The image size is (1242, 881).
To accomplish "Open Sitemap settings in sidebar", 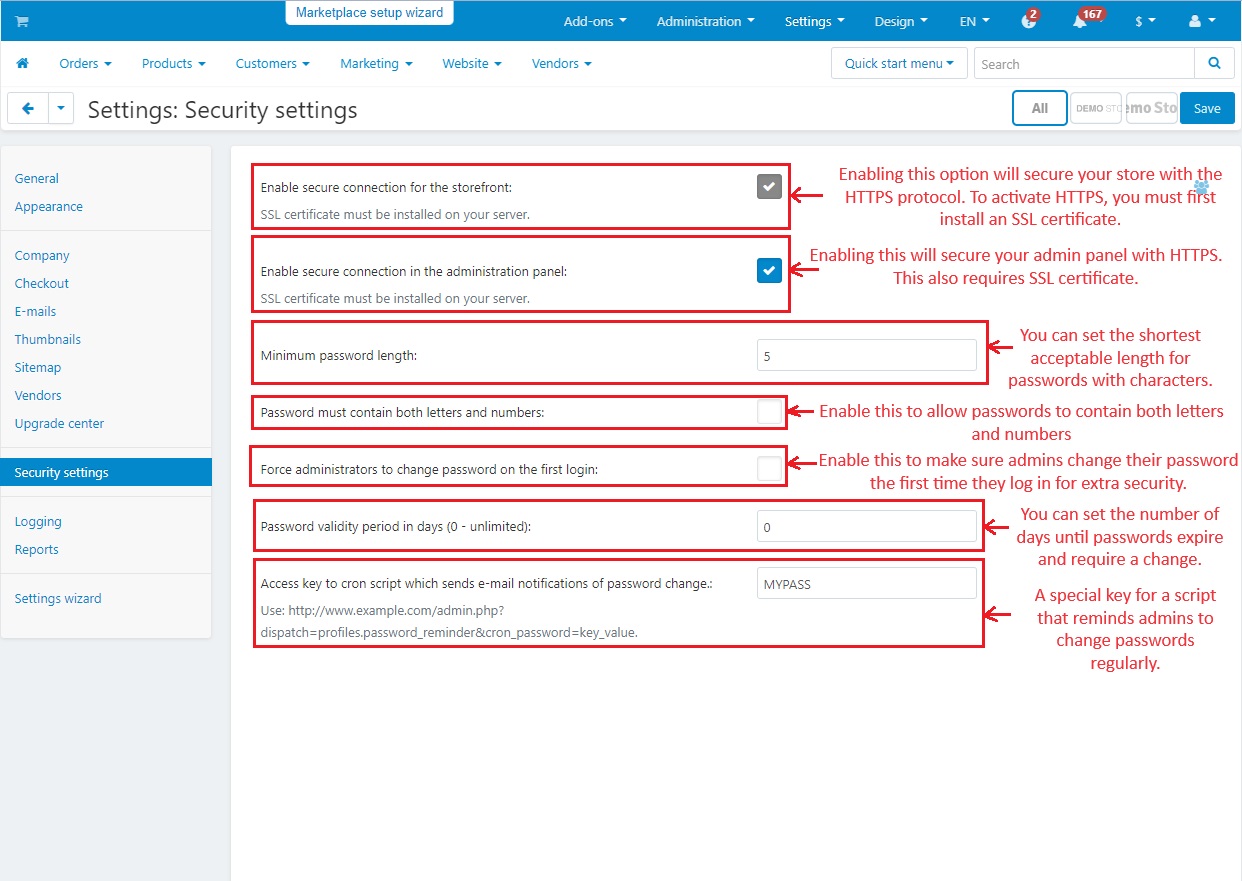I will (38, 367).
